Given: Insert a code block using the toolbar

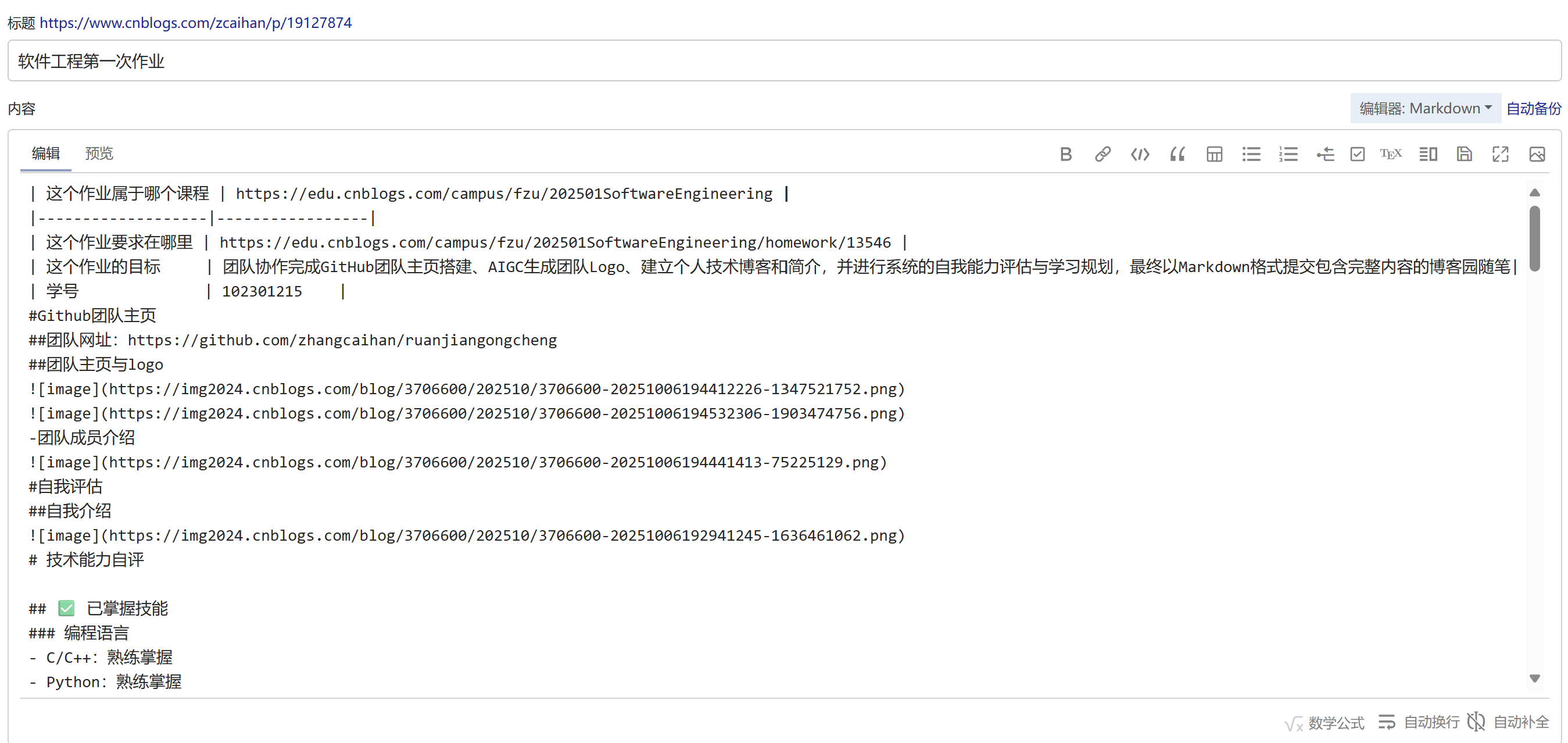Looking at the screenshot, I should point(1140,154).
